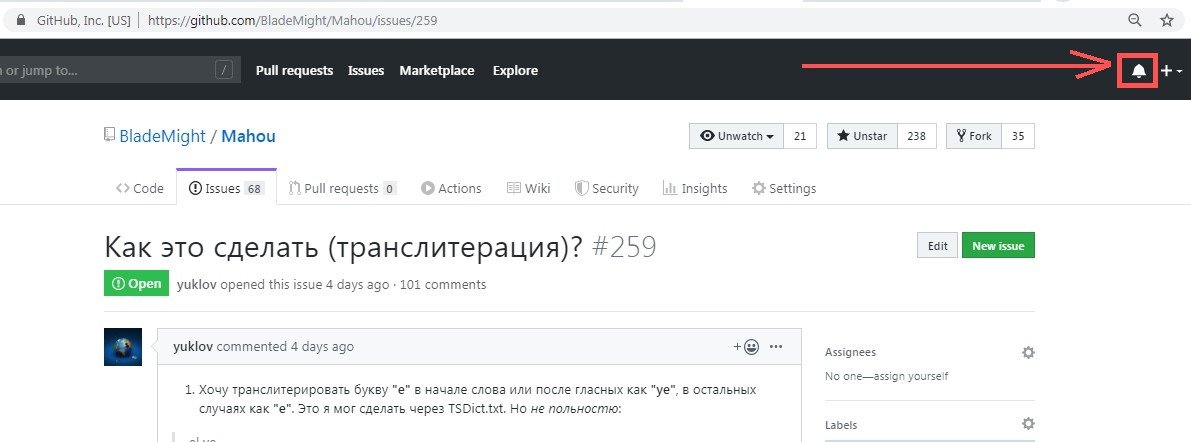The width and height of the screenshot is (1191, 442).
Task: Open the plus create-new dropdown
Action: [x=1170, y=71]
